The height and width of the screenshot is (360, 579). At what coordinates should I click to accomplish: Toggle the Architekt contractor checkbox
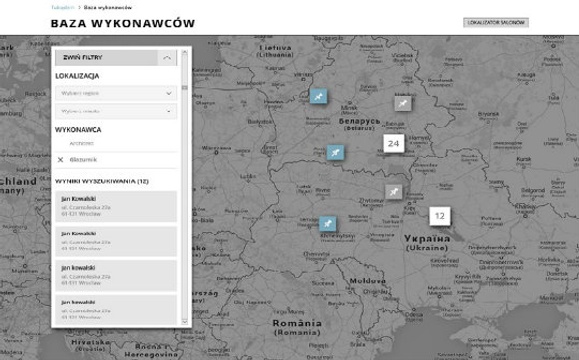[116, 143]
